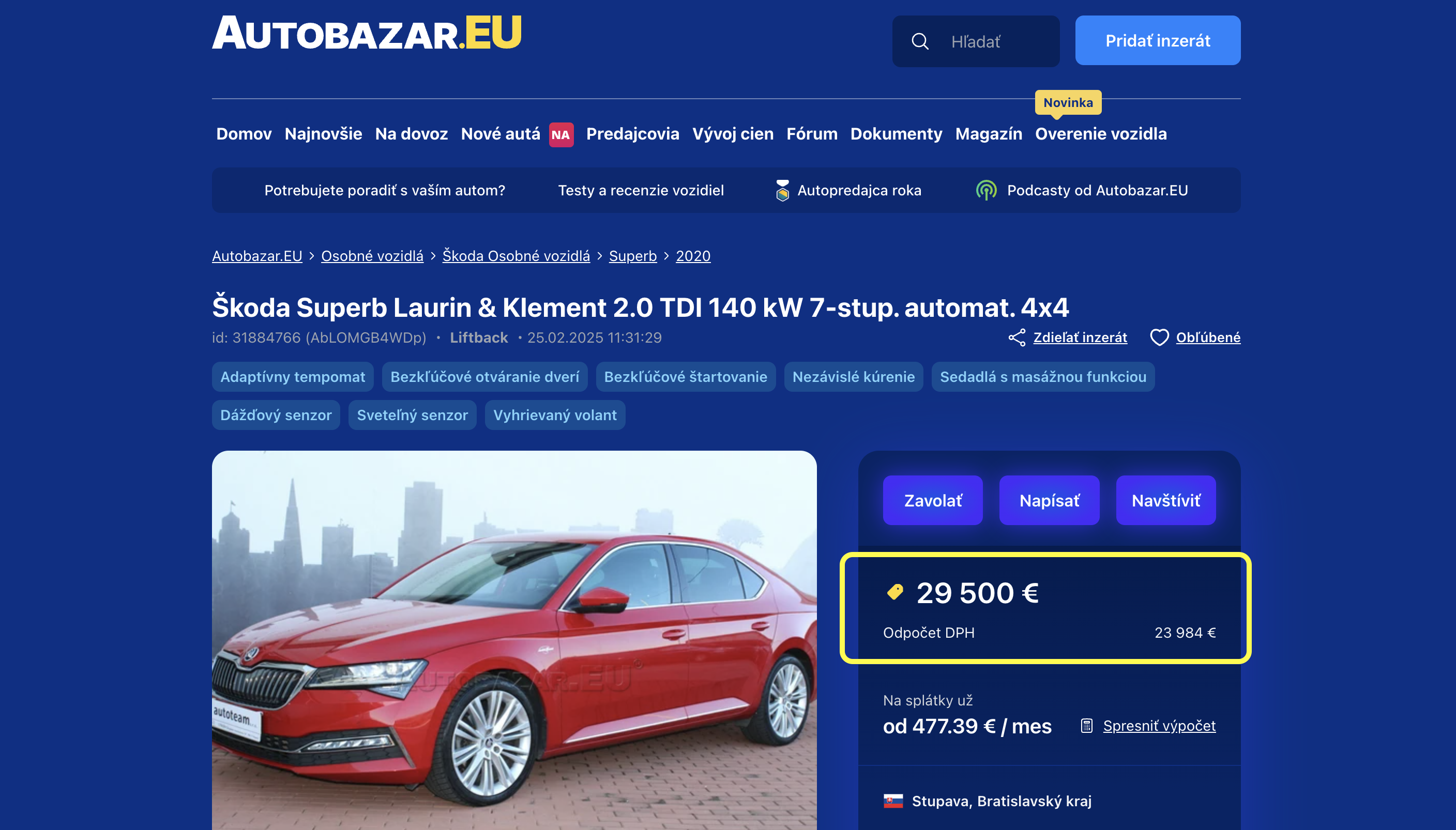The image size is (1456, 830).
Task: Open Vývoj cien page
Action: (733, 134)
